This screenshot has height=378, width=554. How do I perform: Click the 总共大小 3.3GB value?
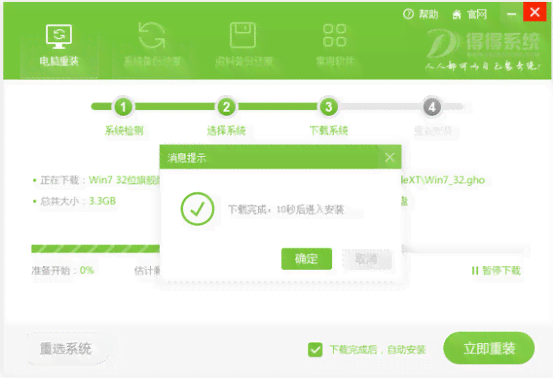102,201
